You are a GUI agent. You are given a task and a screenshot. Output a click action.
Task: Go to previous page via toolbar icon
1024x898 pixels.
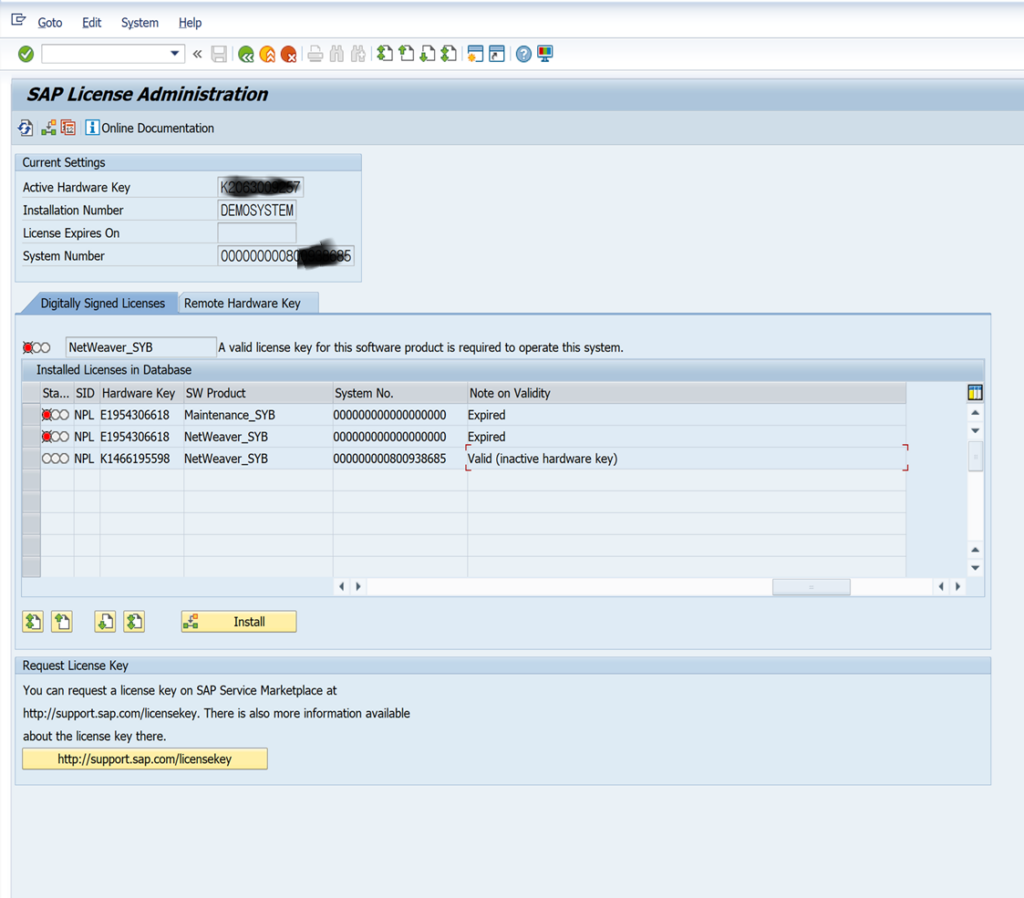point(406,54)
